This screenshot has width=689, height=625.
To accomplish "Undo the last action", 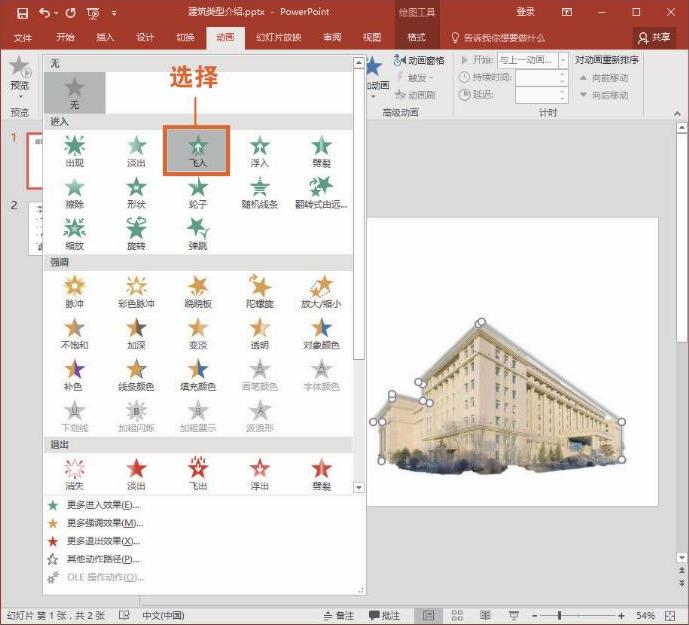I will [x=44, y=13].
